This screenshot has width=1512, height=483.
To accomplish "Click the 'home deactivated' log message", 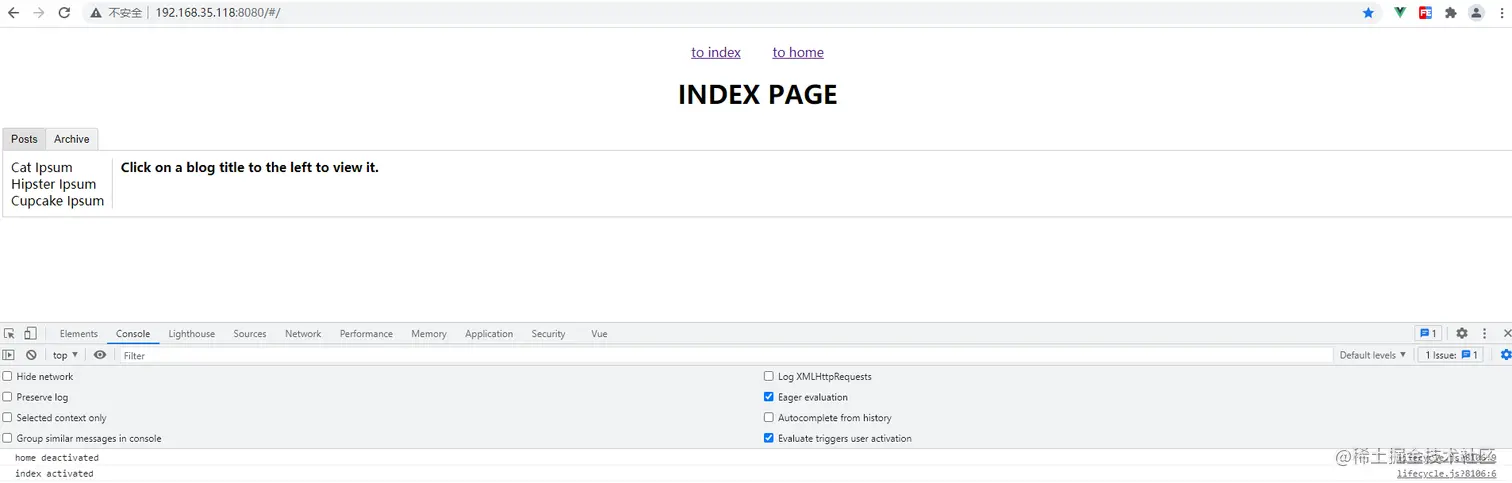I will [57, 458].
